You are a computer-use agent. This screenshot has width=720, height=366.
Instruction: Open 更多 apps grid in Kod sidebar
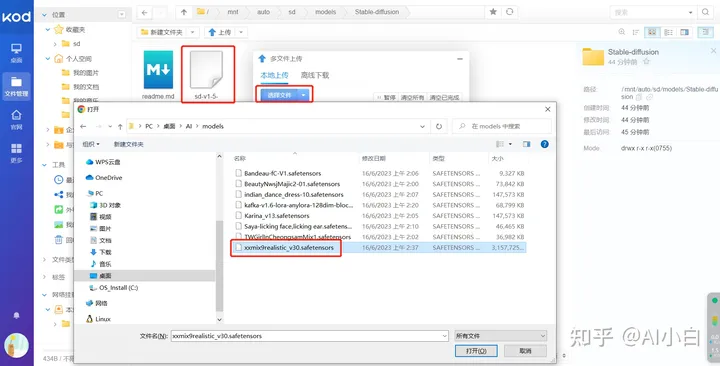pyautogui.click(x=17, y=153)
